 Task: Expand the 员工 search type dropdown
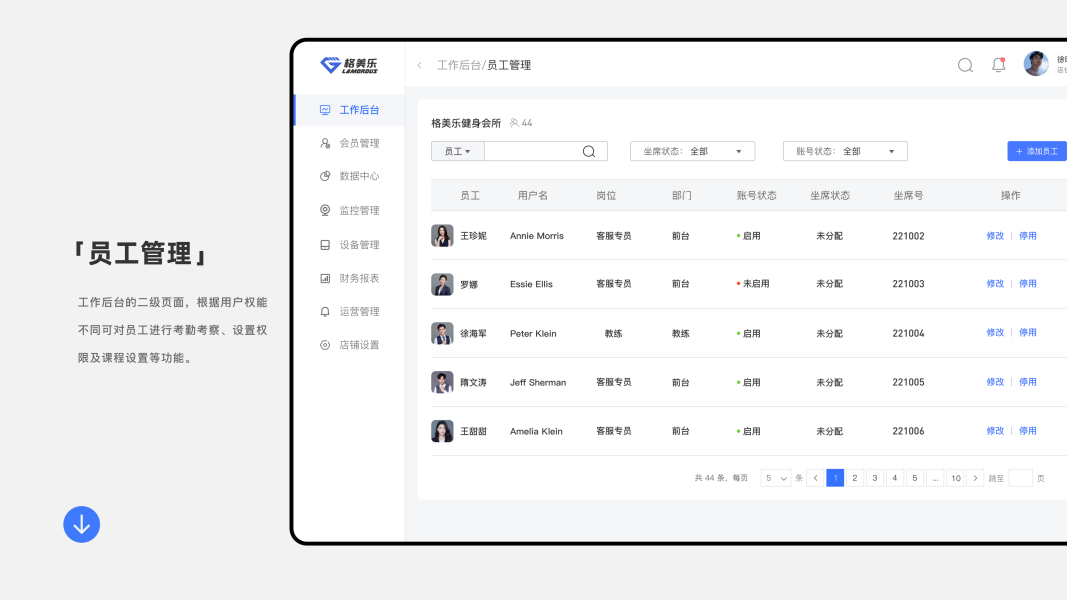pyautogui.click(x=457, y=152)
